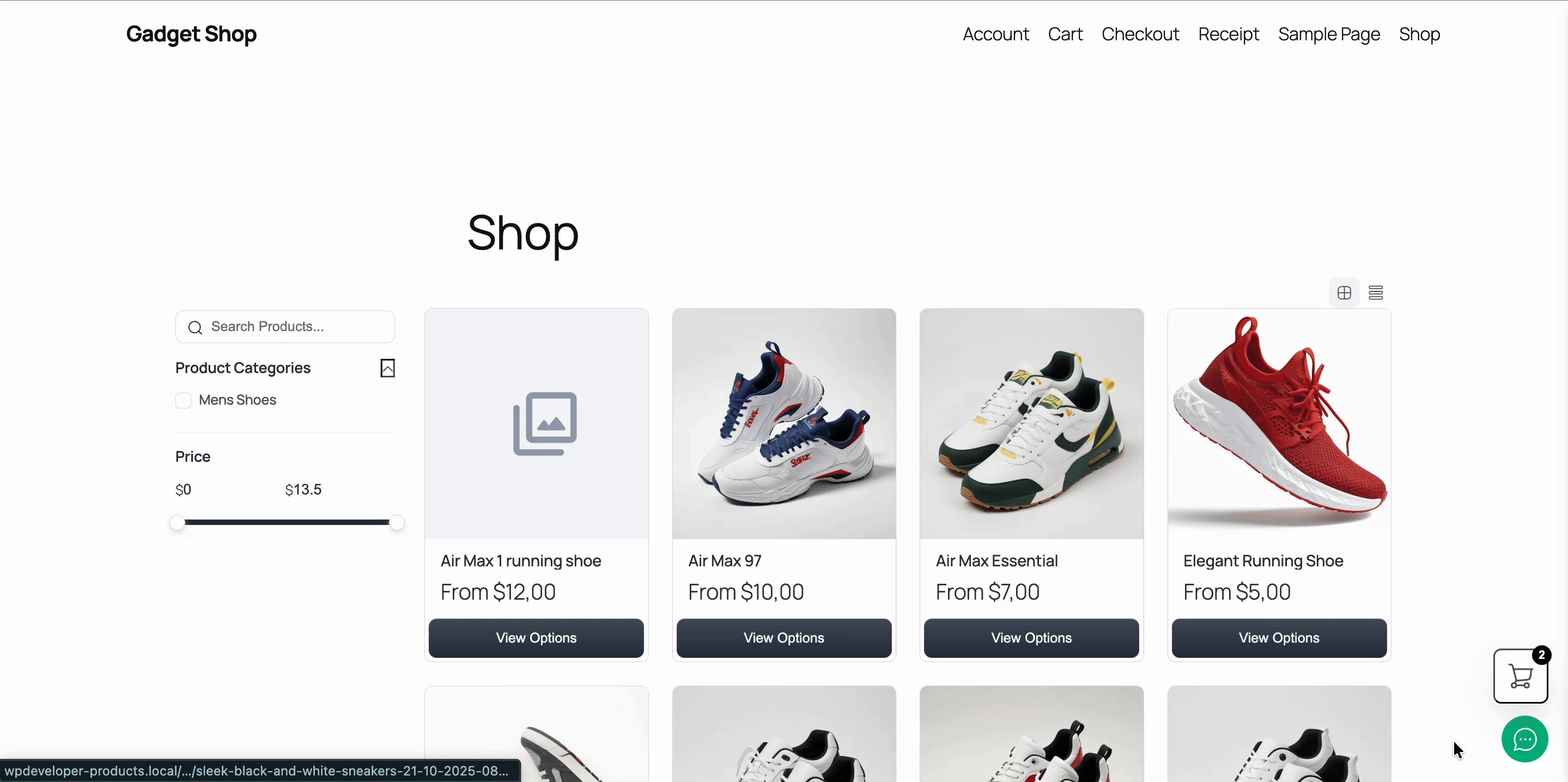The width and height of the screenshot is (1568, 782).
Task: Open the Cart menu link
Action: click(x=1065, y=34)
